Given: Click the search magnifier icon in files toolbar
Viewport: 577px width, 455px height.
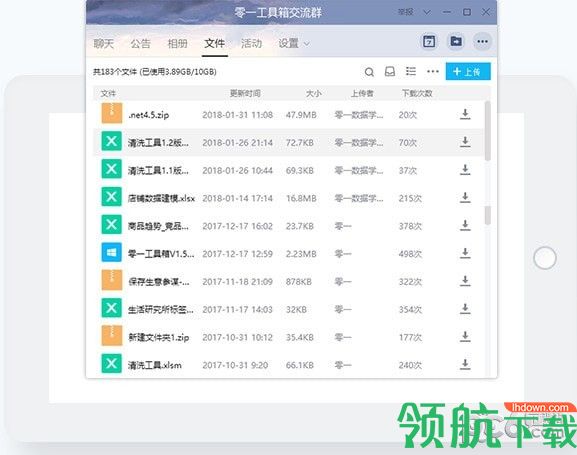Looking at the screenshot, I should [369, 72].
